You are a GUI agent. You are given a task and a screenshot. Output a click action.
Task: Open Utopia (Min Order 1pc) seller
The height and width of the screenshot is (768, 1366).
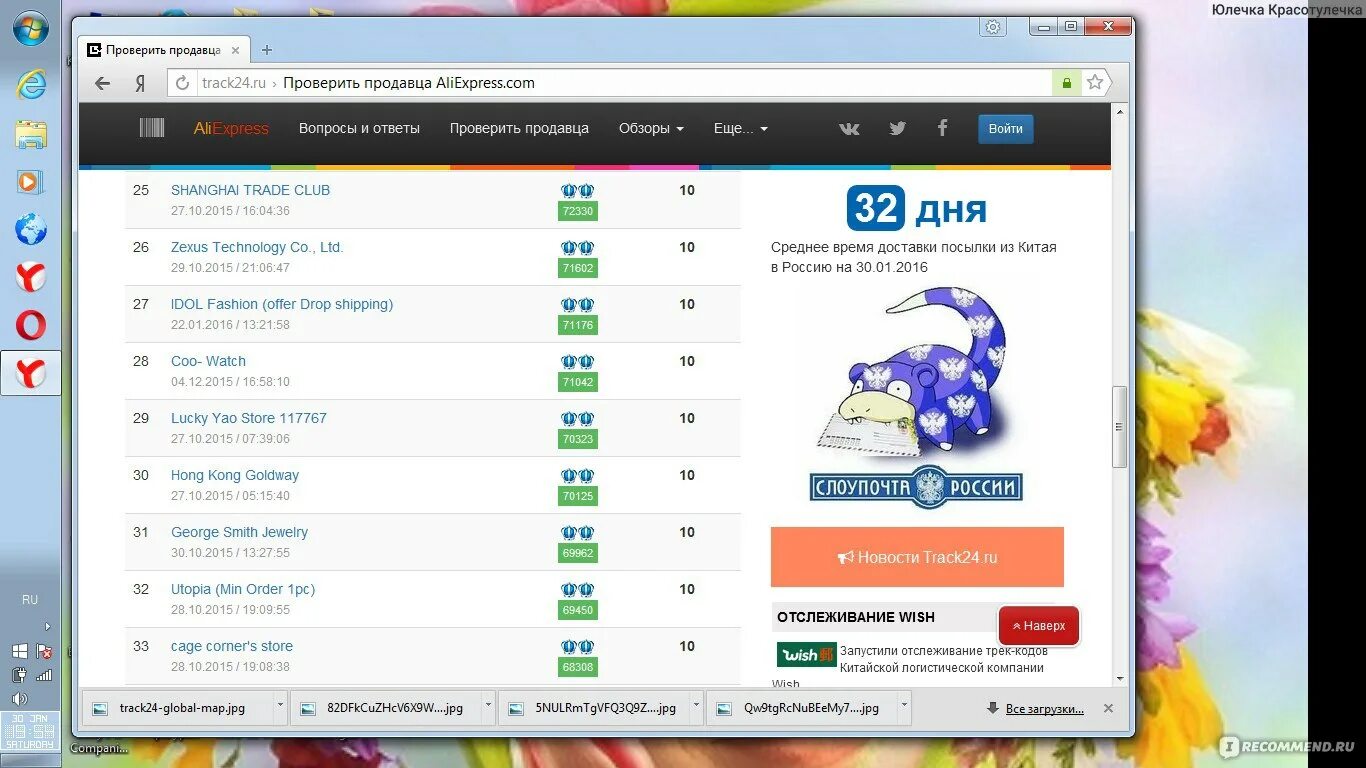pos(243,589)
